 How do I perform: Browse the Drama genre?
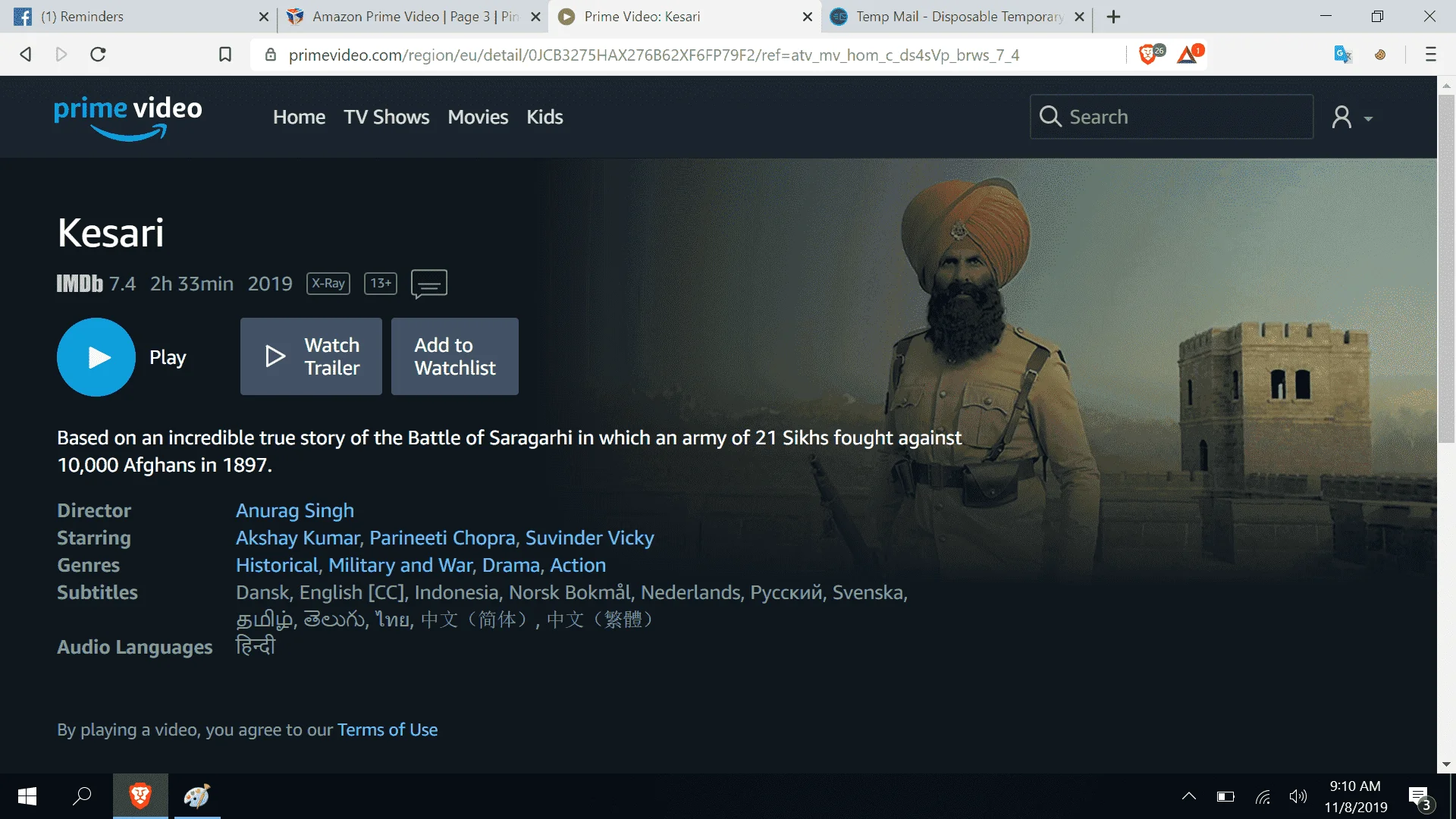511,565
